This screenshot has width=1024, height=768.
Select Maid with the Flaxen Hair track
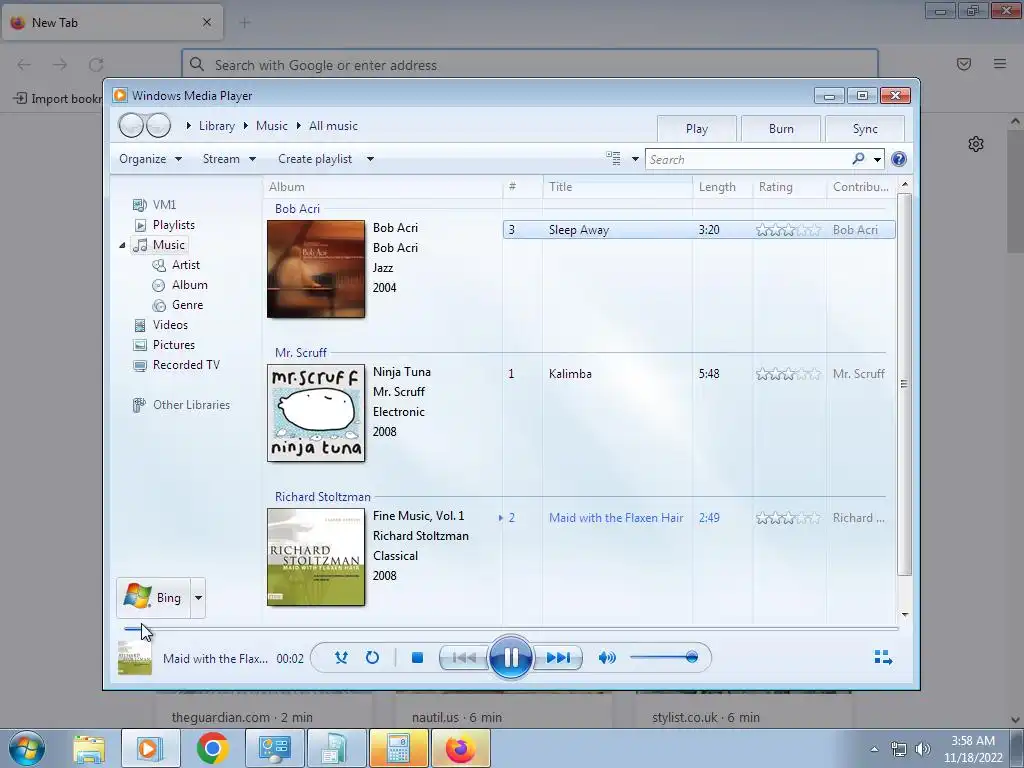pyautogui.click(x=699, y=518)
